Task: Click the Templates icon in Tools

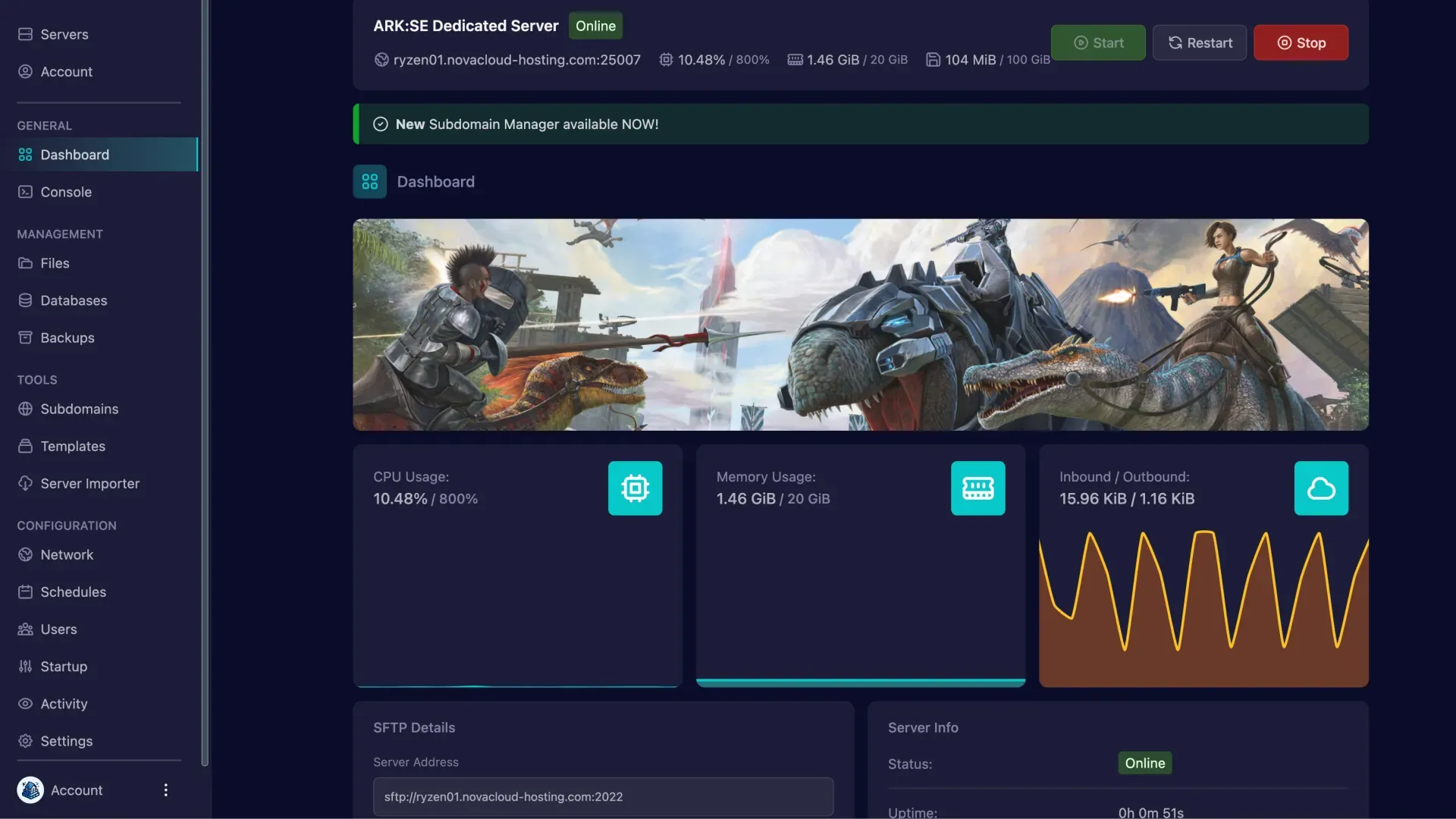Action: (x=25, y=446)
